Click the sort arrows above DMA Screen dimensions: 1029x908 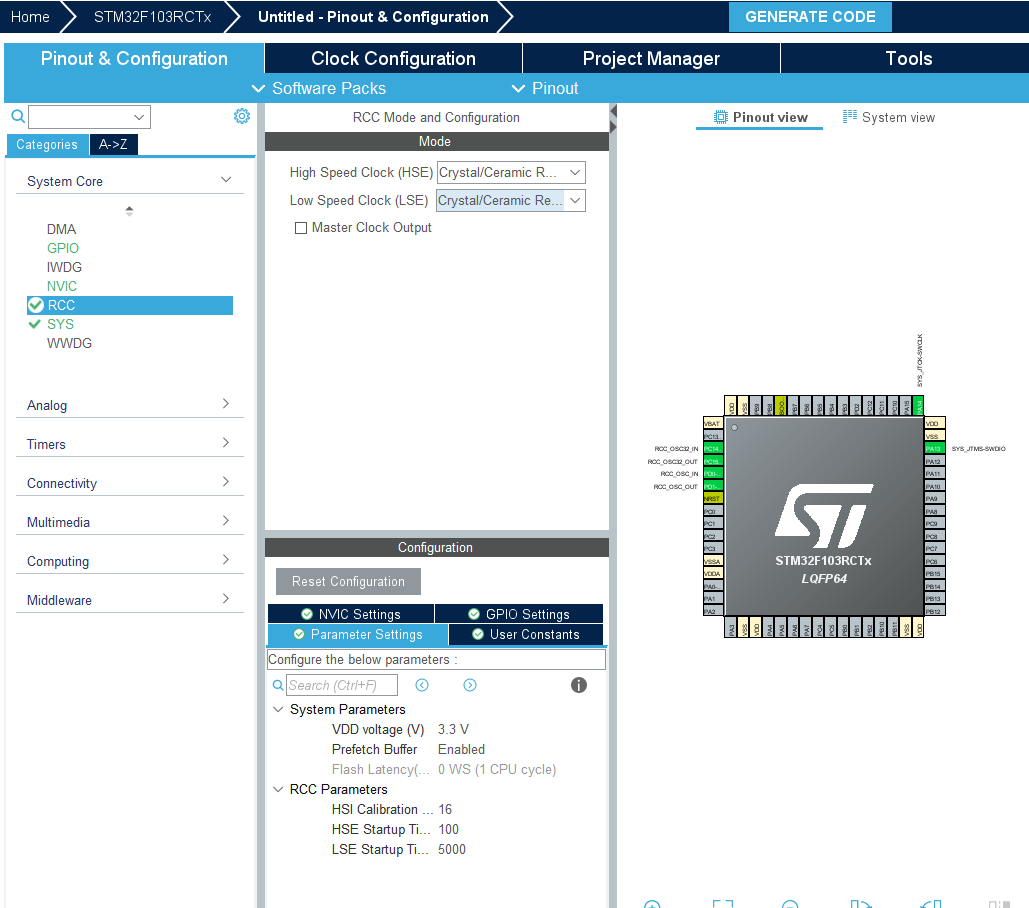(x=129, y=211)
